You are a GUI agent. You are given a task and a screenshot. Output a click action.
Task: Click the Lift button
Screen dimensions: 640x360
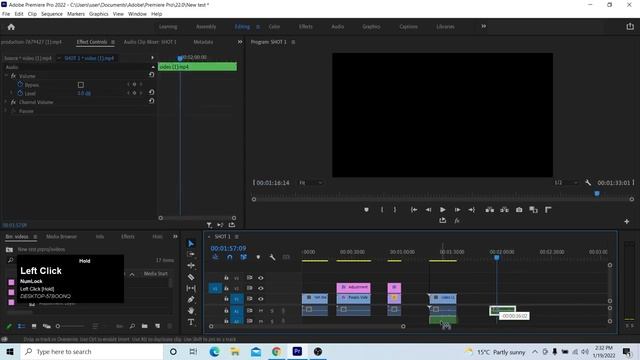point(489,210)
